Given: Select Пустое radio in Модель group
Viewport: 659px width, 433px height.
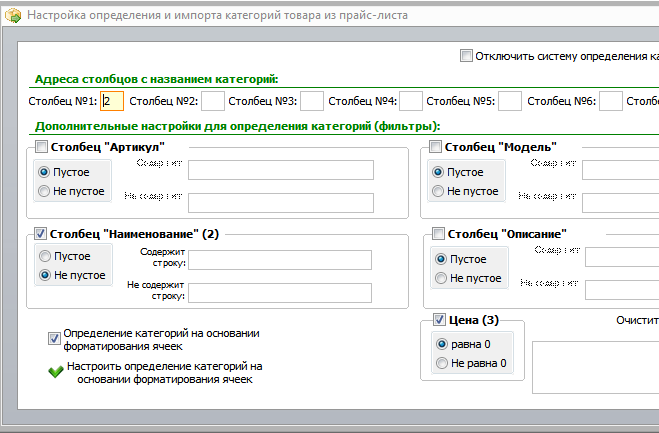Looking at the screenshot, I should click(438, 172).
